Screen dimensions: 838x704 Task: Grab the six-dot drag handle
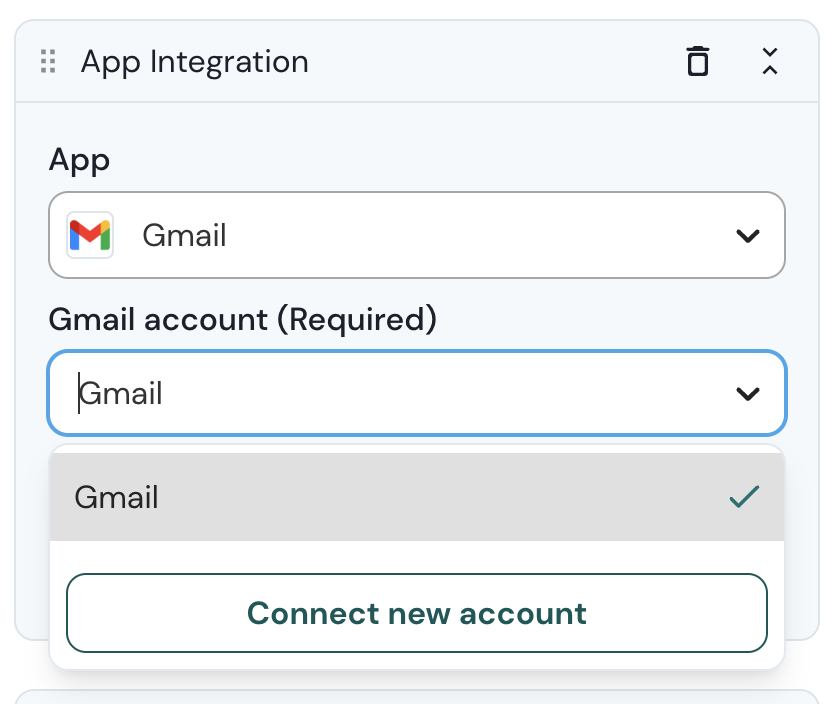48,62
